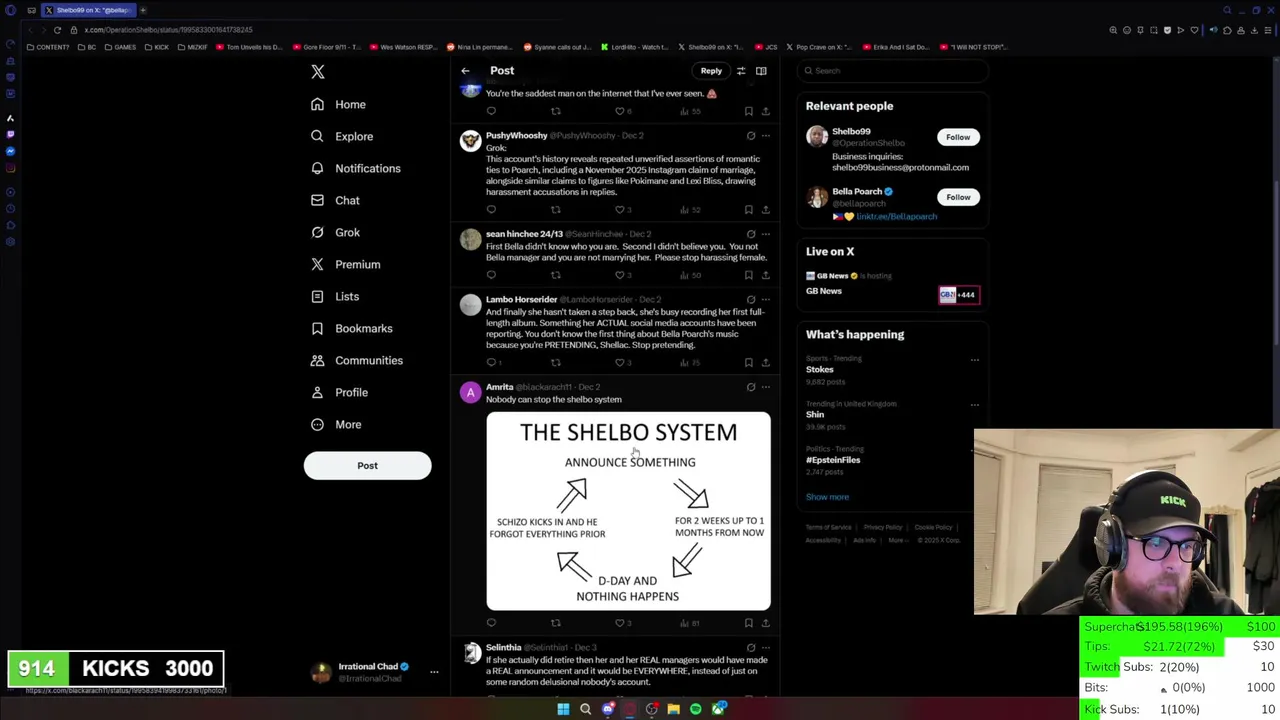
Task: Open File Explorer from the taskbar
Action: coord(674,709)
